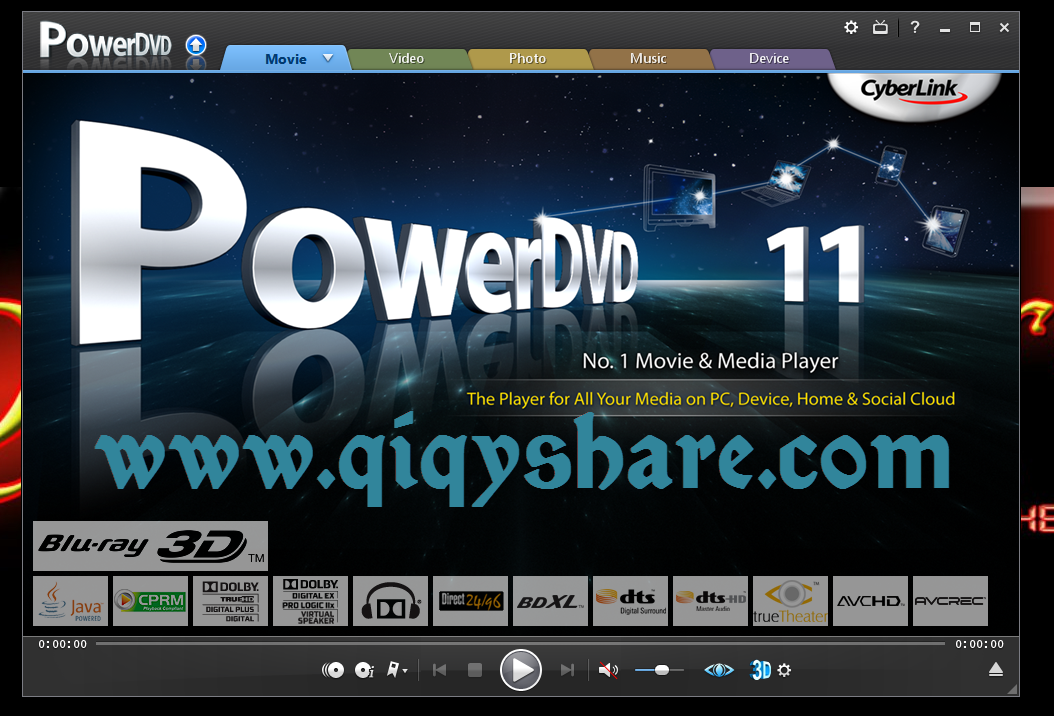Image resolution: width=1054 pixels, height=716 pixels.
Task: Click the total duration time display
Action: point(979,644)
